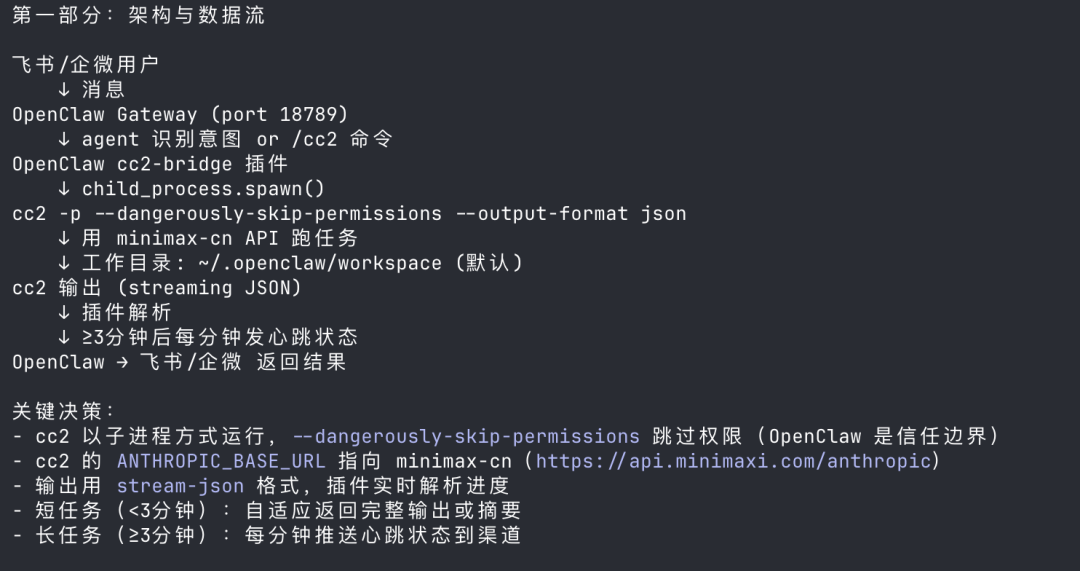Click the blue stream-json keyword
1080x571 pixels.
coord(180,486)
